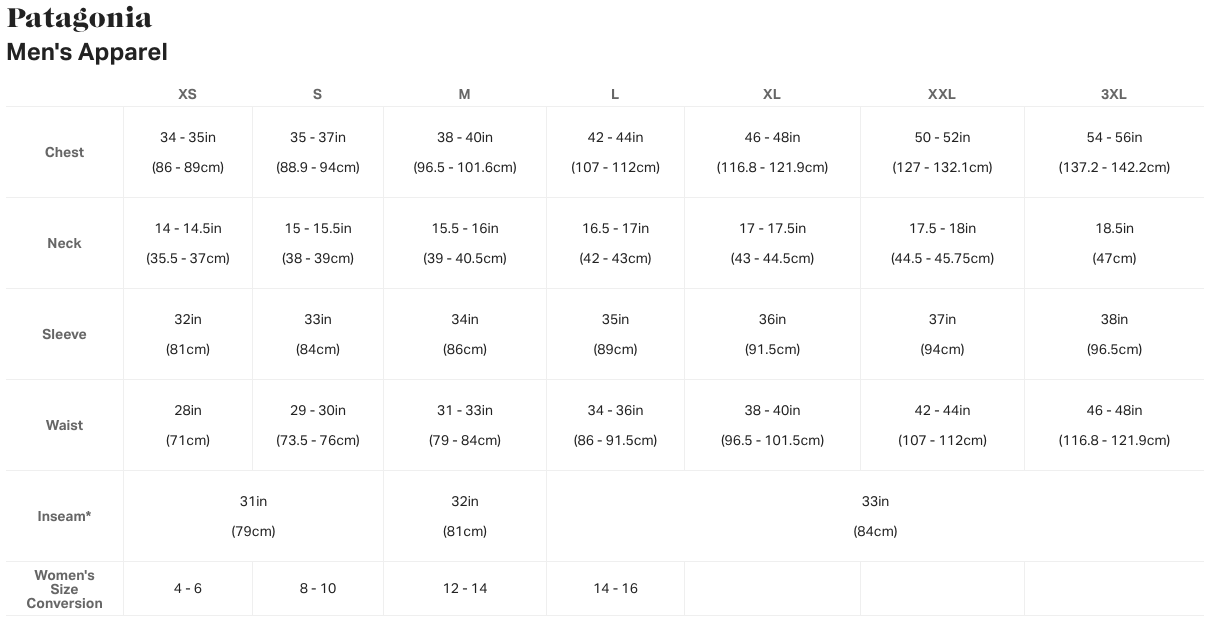Click the Sleeve row label
1214x628 pixels.
pyautogui.click(x=64, y=334)
